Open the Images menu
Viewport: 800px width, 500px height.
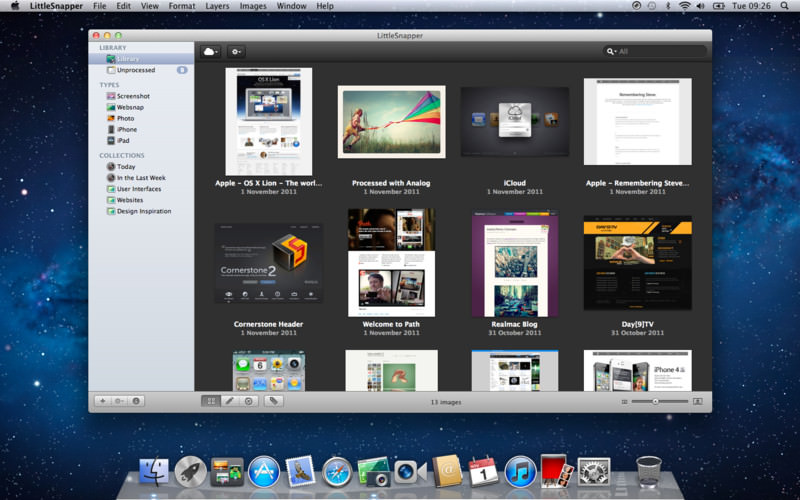[253, 6]
